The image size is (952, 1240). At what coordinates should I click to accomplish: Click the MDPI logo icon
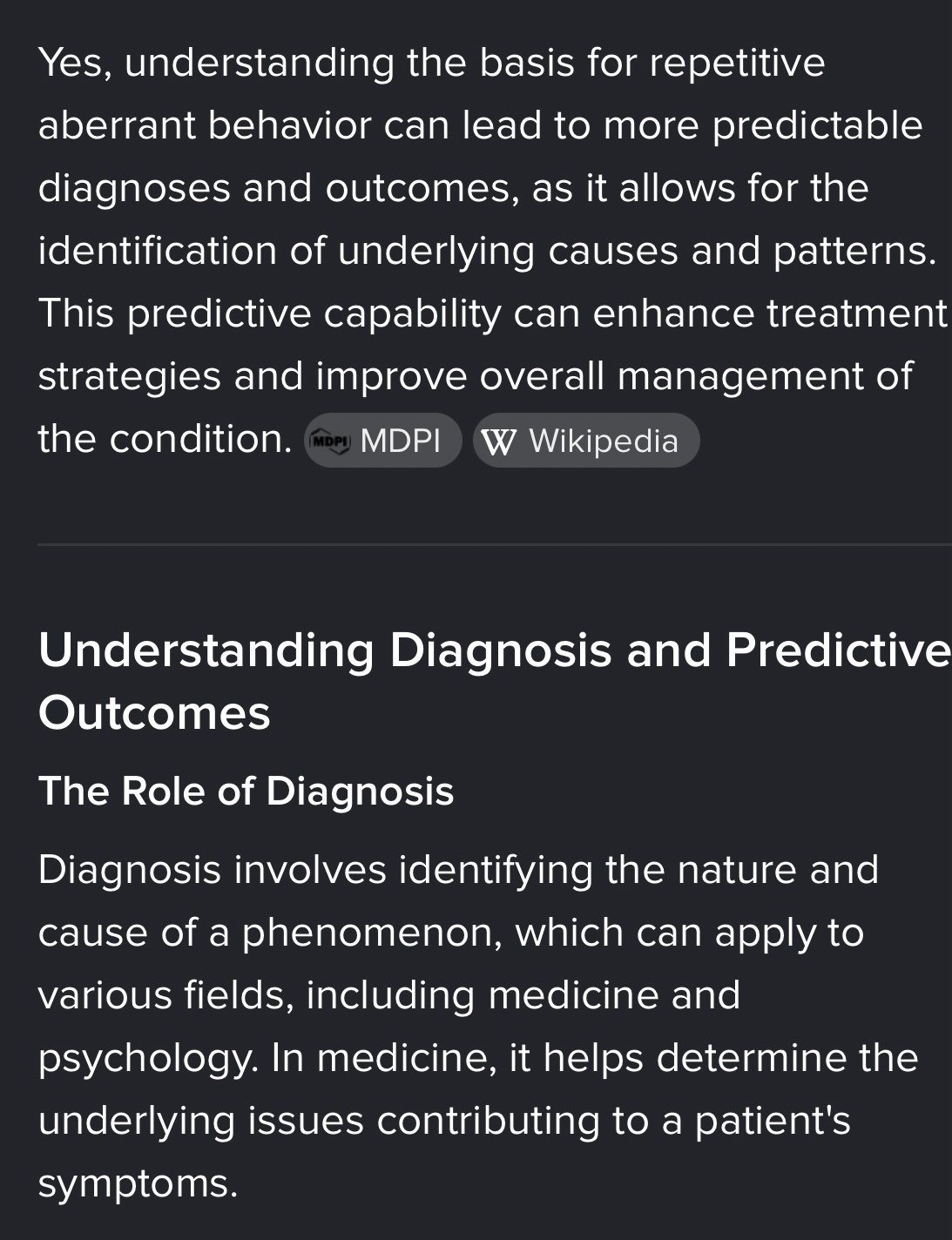pos(330,441)
